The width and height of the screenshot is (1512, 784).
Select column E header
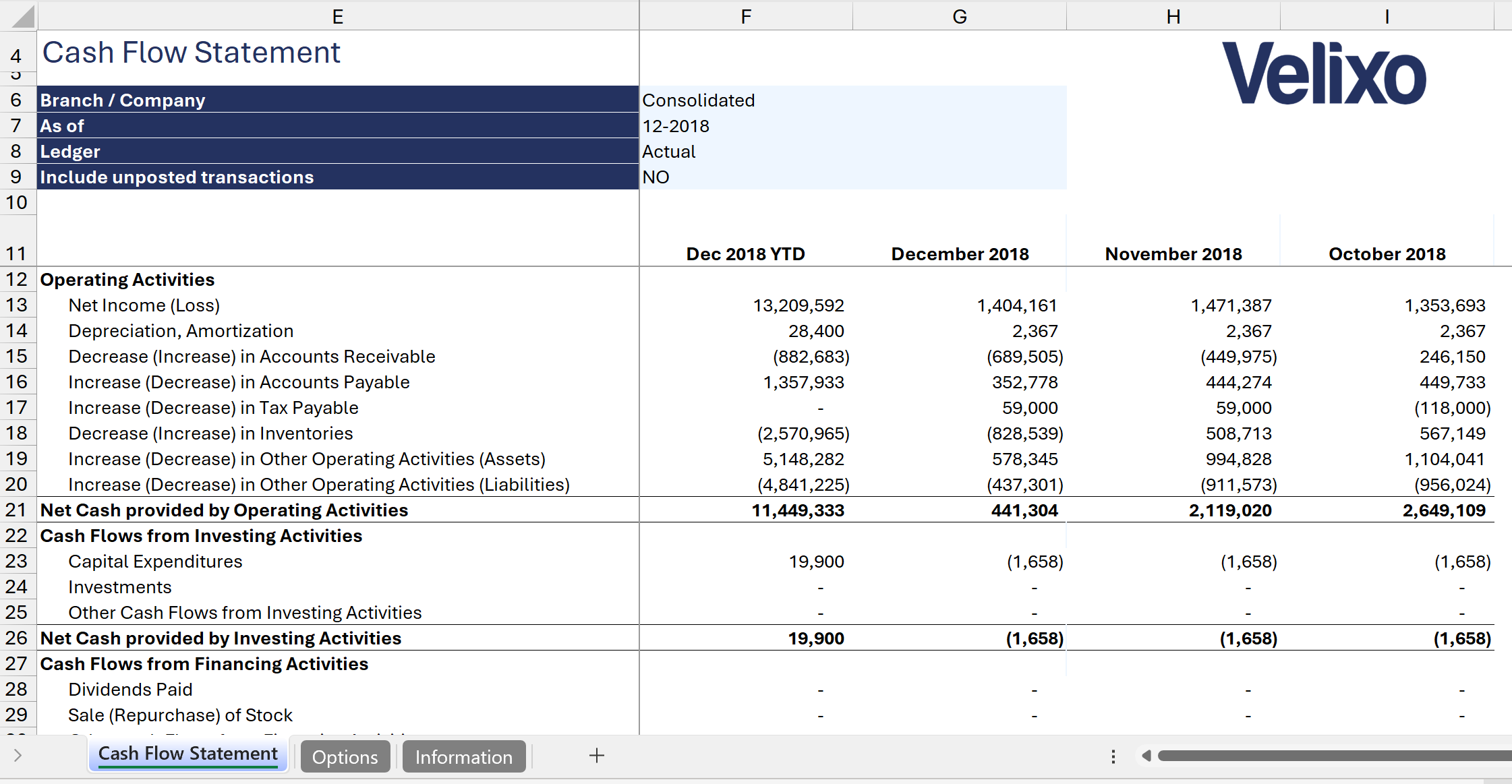(338, 16)
